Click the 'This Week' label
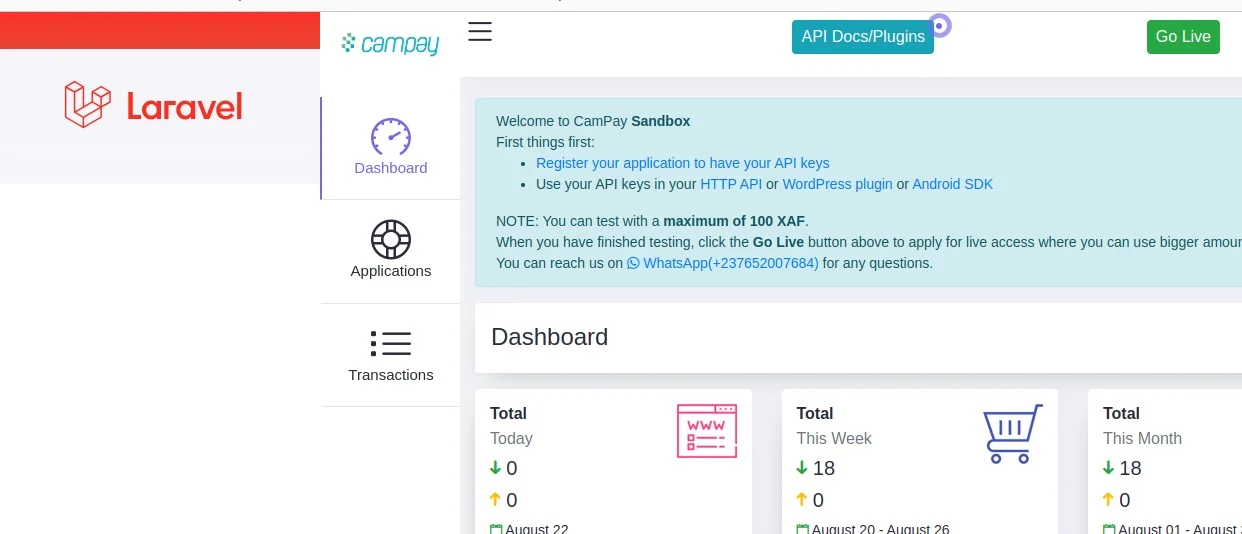1242x534 pixels. pos(834,438)
